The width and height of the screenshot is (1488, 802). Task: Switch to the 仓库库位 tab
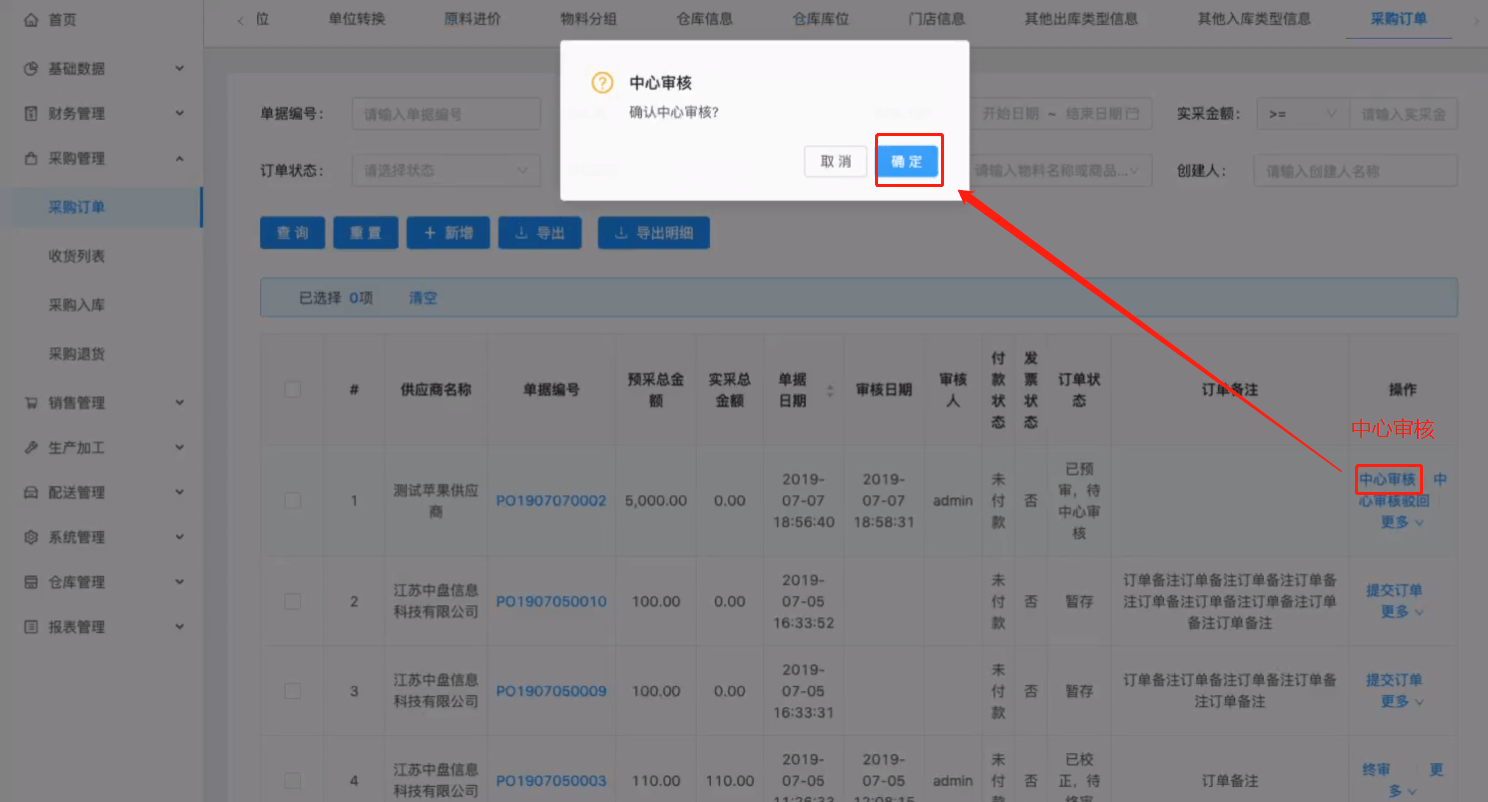pos(821,19)
